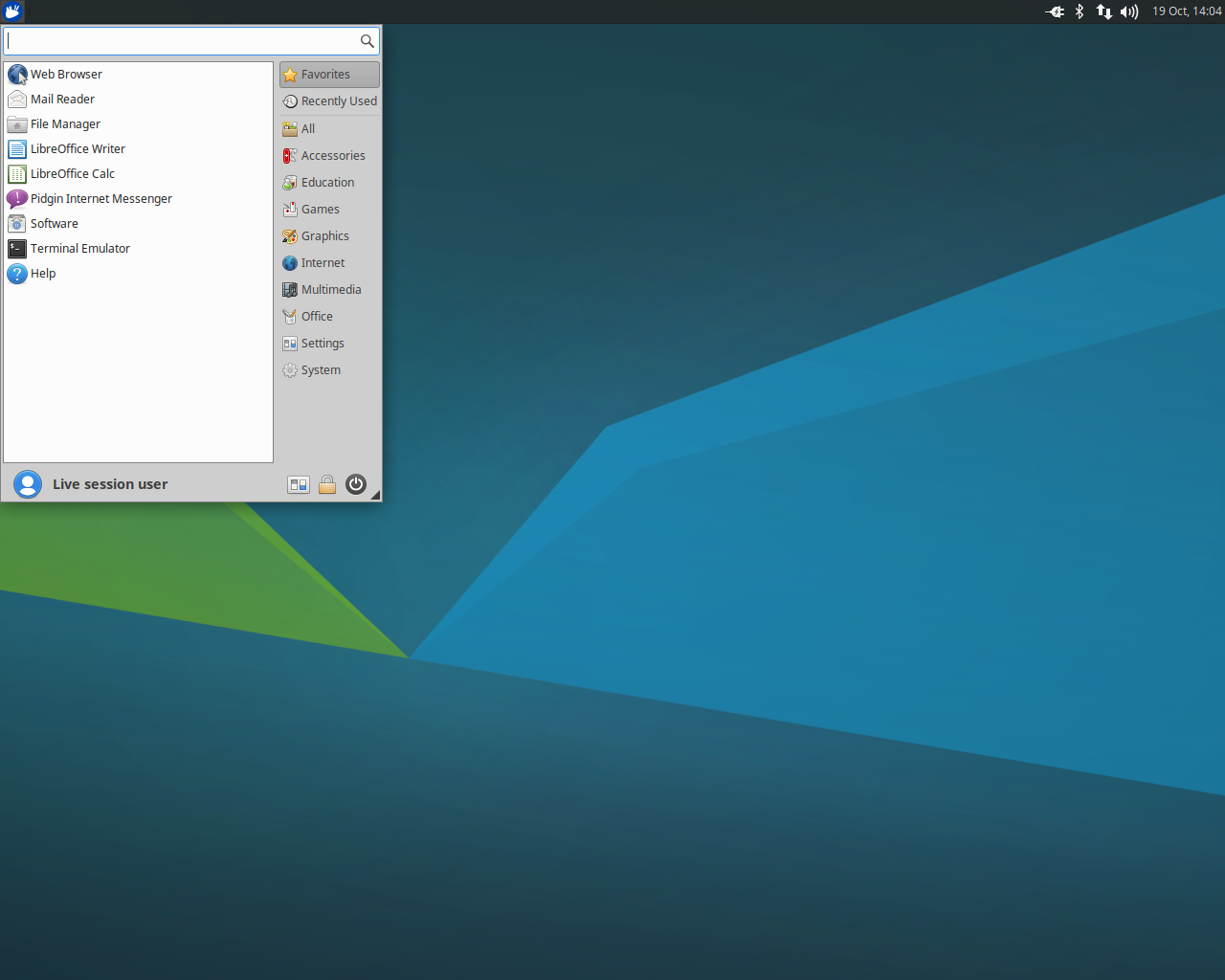Start LibreOffice Writer
The width and height of the screenshot is (1225, 980).
click(138, 149)
